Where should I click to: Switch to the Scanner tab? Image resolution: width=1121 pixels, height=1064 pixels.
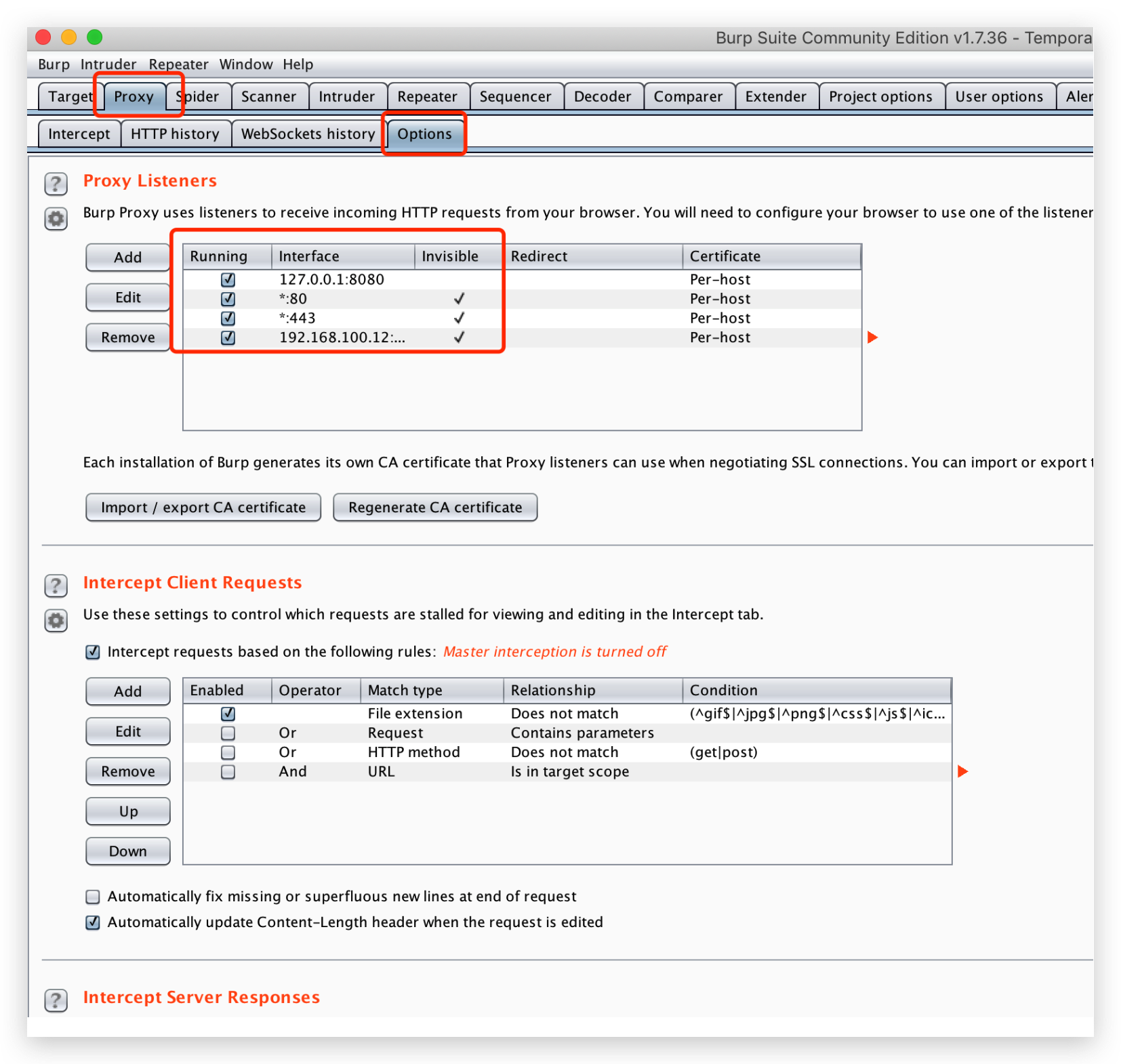pos(269,96)
